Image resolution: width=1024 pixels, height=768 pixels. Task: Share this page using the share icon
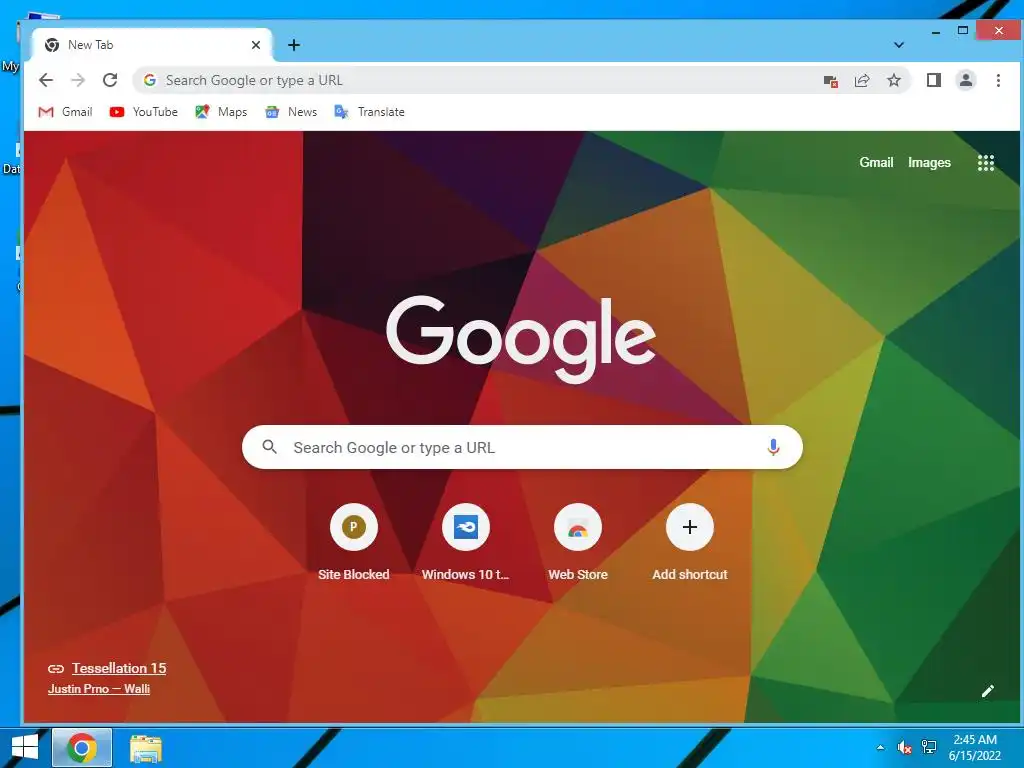click(862, 80)
